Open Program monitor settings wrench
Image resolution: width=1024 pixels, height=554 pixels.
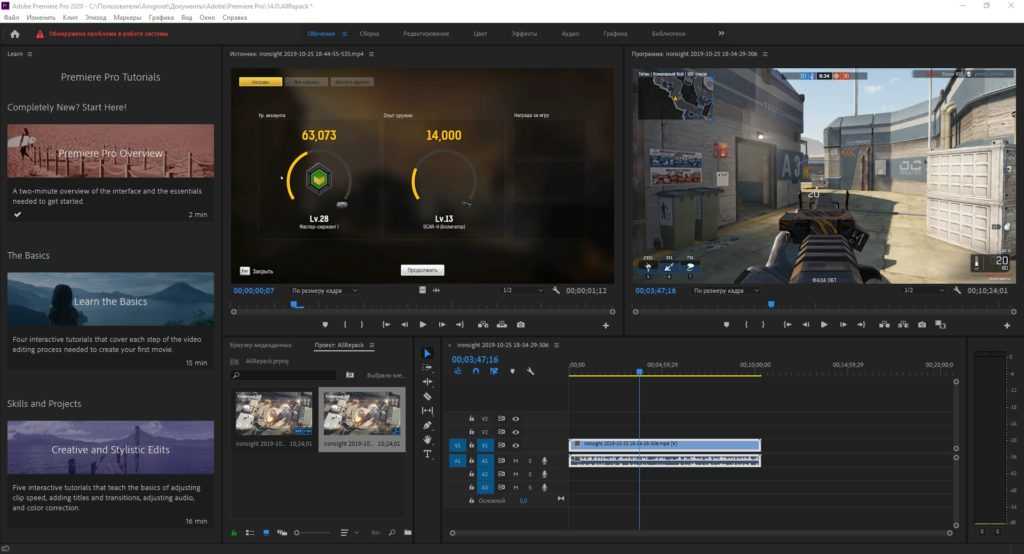coord(957,290)
